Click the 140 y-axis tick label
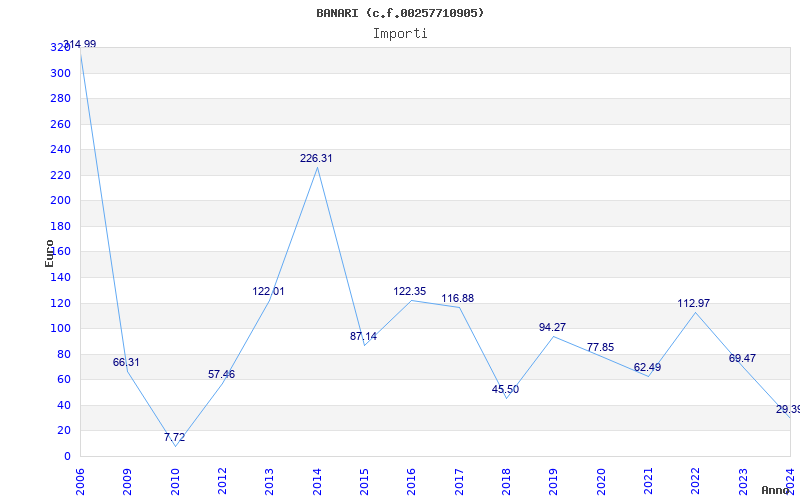This screenshot has height=500, width=800. click(x=60, y=278)
